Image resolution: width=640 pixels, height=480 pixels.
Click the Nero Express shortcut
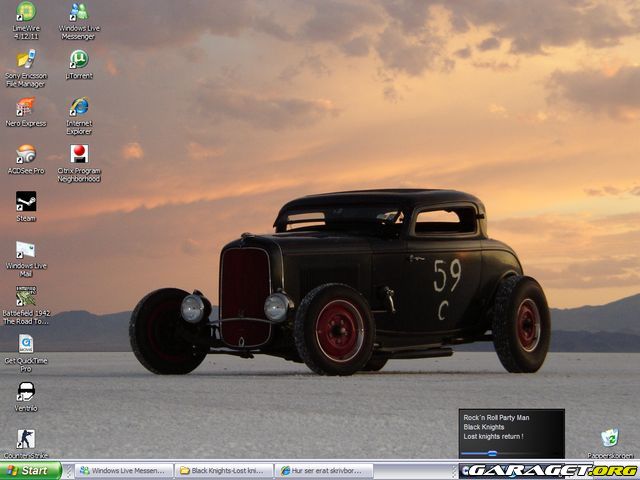[x=26, y=106]
